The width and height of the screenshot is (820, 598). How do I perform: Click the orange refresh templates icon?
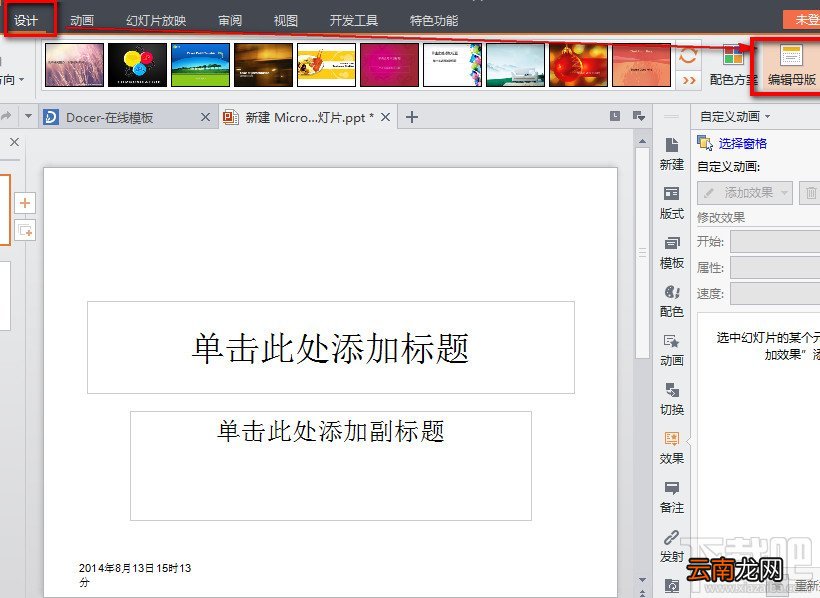tap(688, 54)
